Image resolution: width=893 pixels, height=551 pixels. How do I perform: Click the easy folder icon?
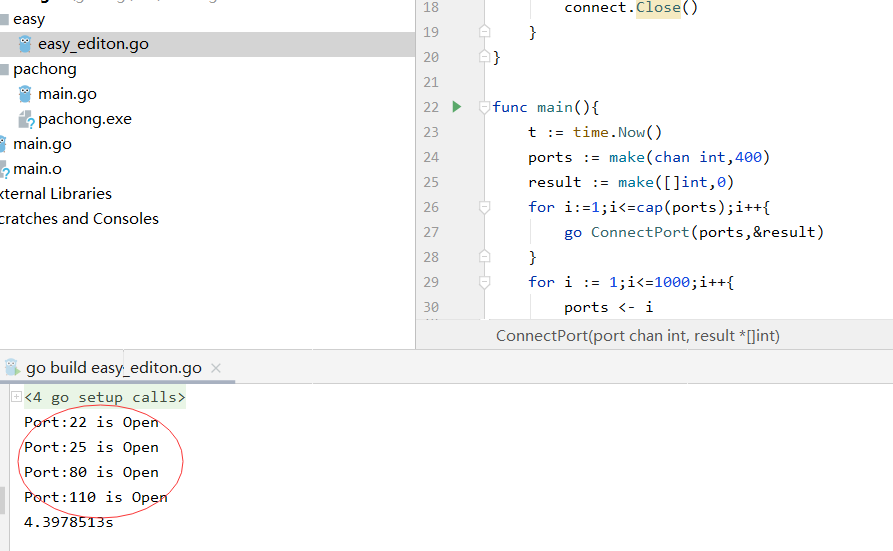4,19
